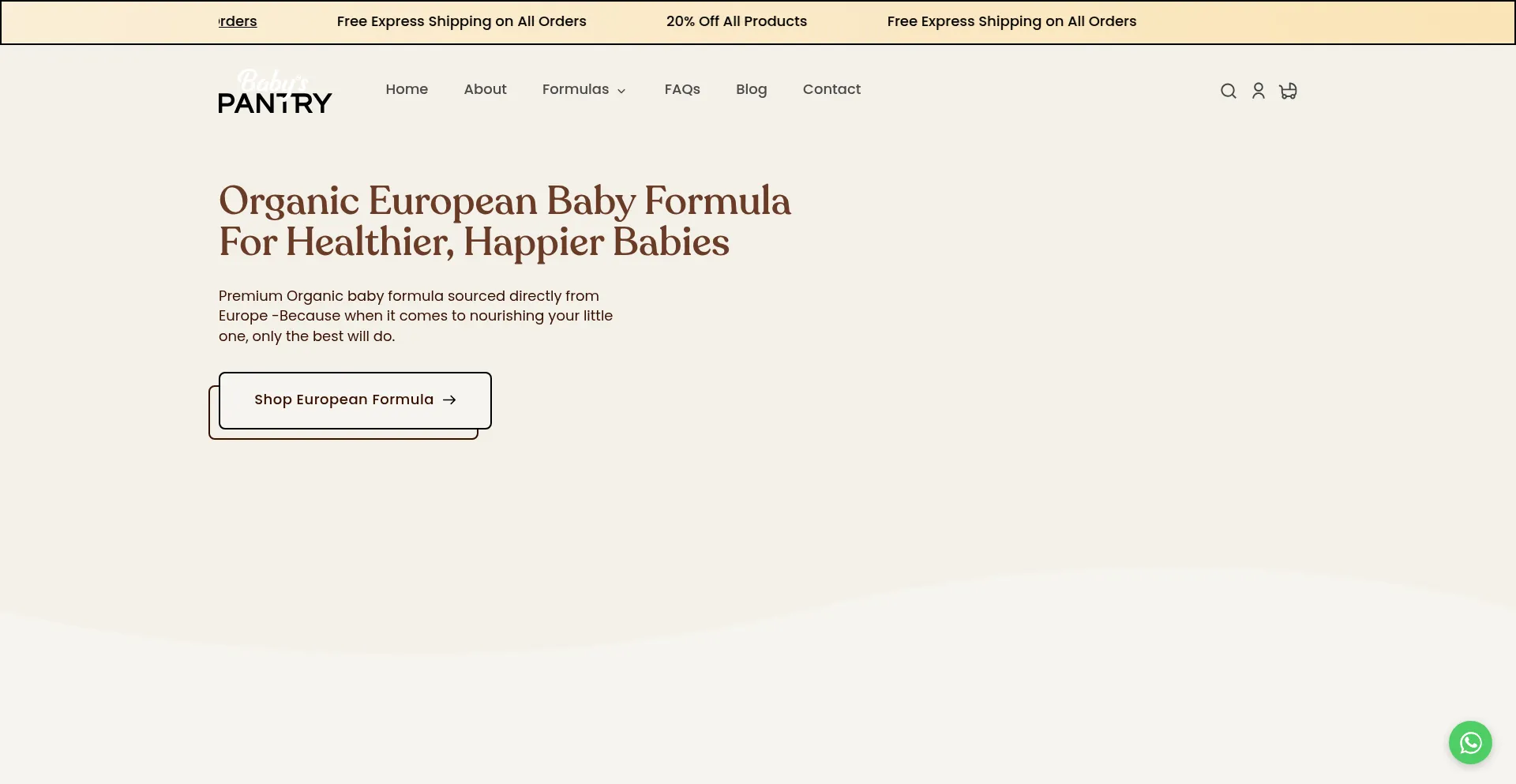Open the FAQs page

[x=682, y=89]
